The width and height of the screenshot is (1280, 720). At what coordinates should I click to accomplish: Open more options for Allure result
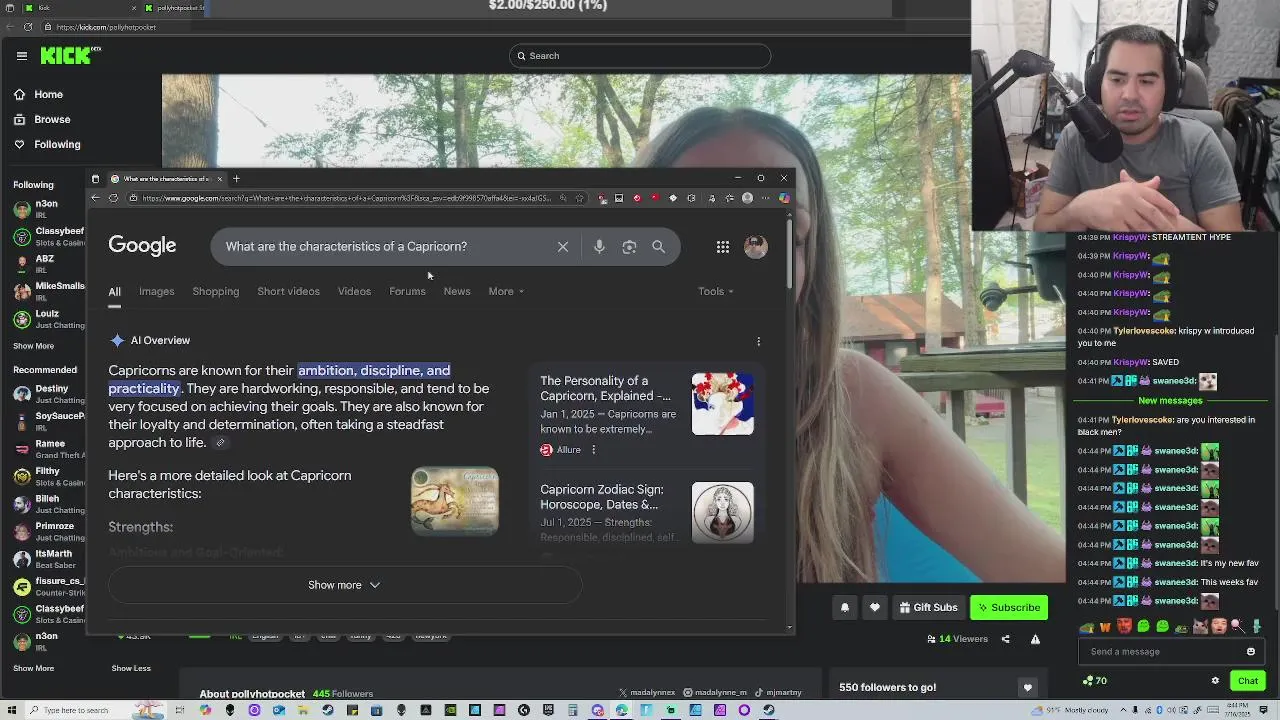(593, 450)
